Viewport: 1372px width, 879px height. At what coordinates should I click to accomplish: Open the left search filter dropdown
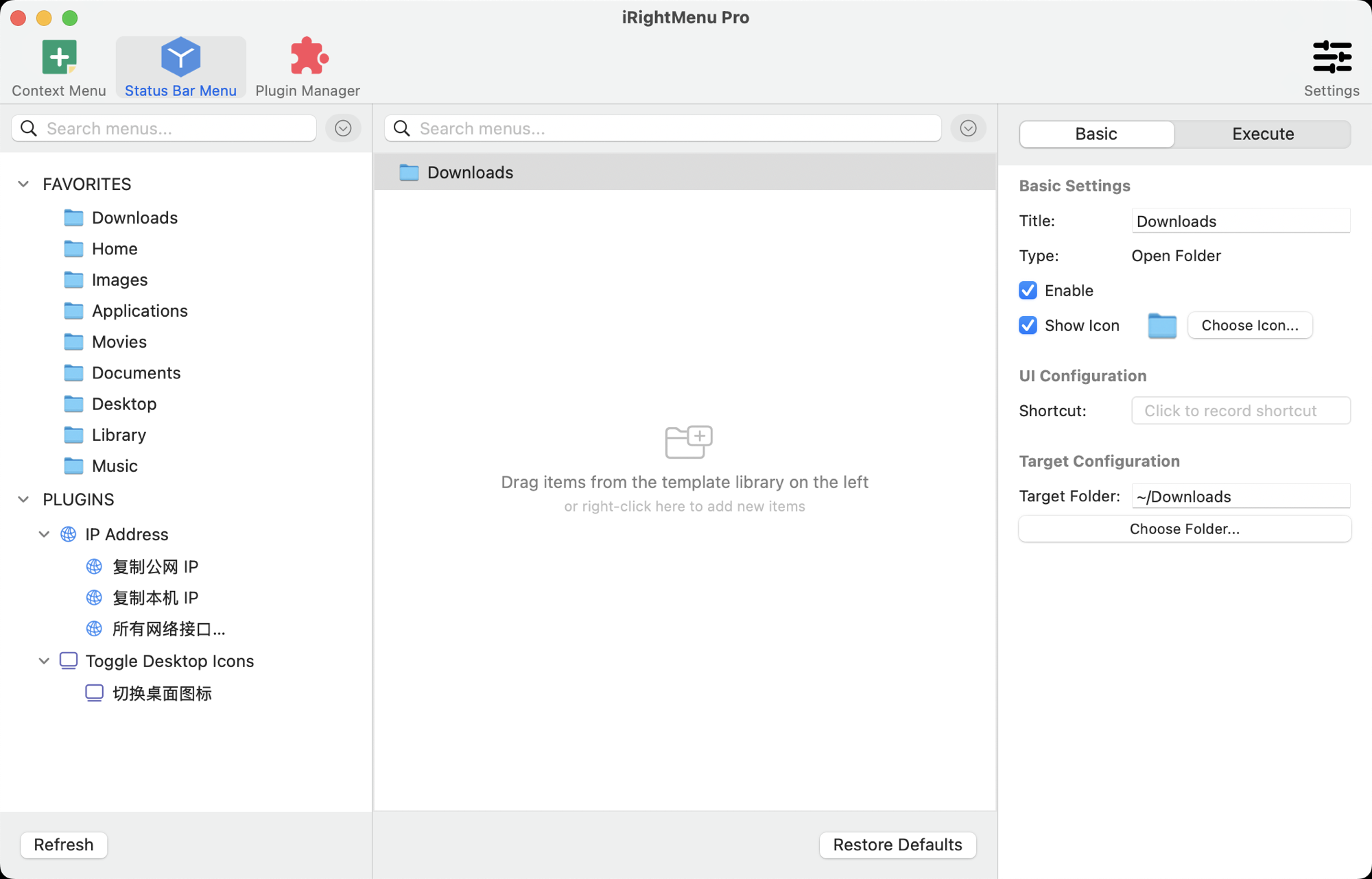tap(343, 128)
